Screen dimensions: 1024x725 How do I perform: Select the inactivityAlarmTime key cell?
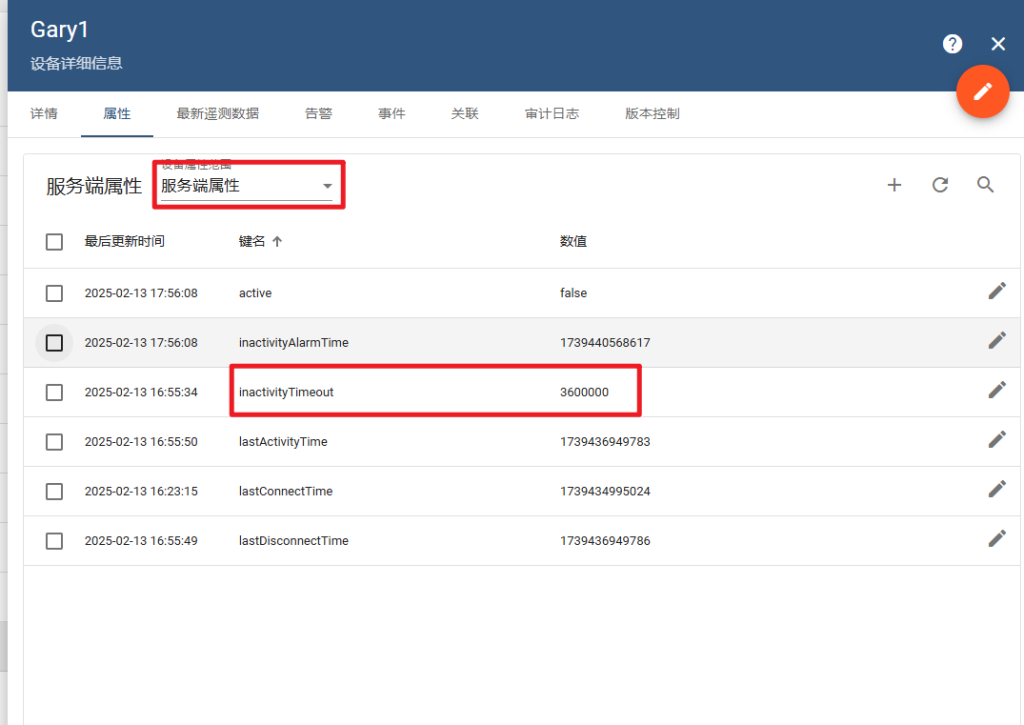click(294, 343)
